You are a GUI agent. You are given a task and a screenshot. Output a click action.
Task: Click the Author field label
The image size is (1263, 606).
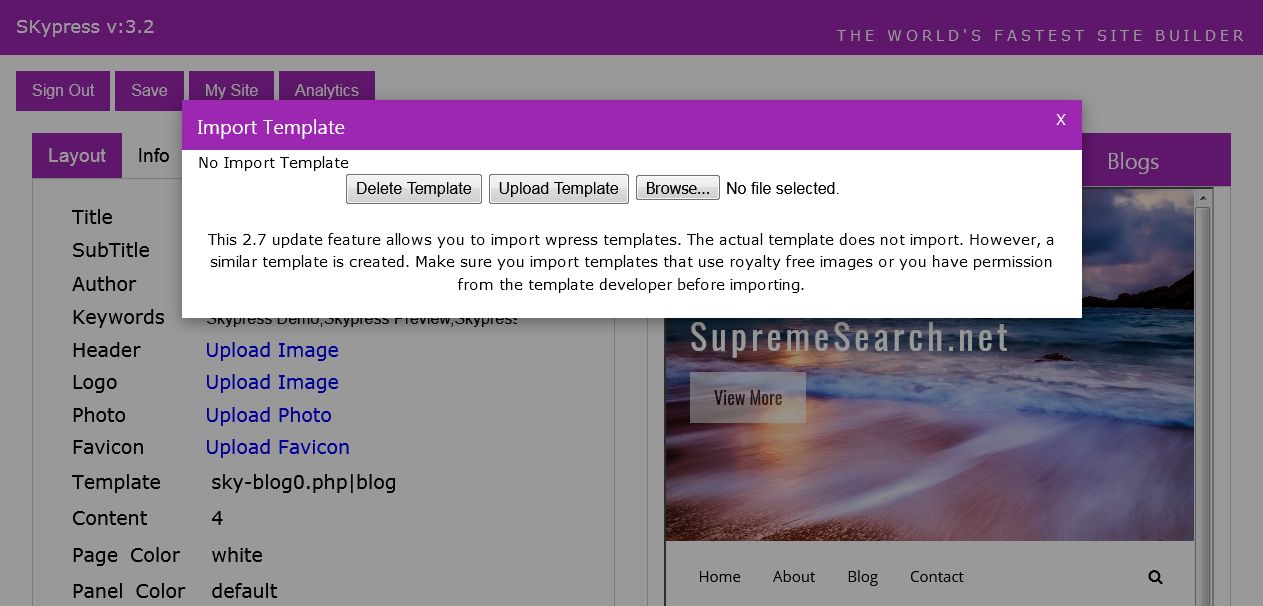(x=104, y=284)
